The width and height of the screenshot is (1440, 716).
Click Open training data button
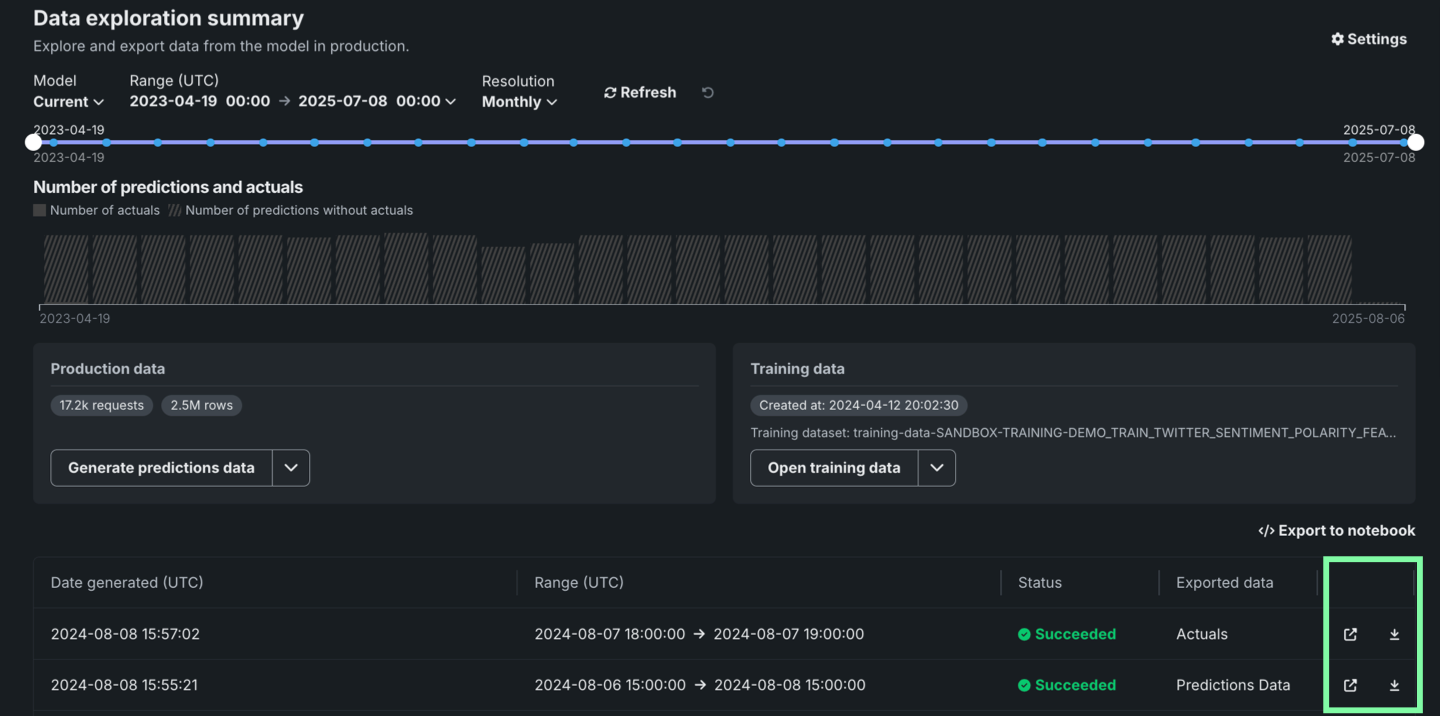(833, 468)
